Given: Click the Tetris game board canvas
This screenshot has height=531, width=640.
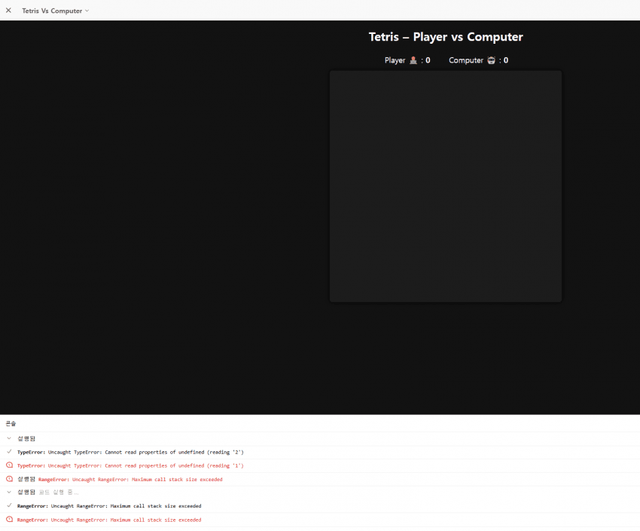Looking at the screenshot, I should tap(445, 185).
